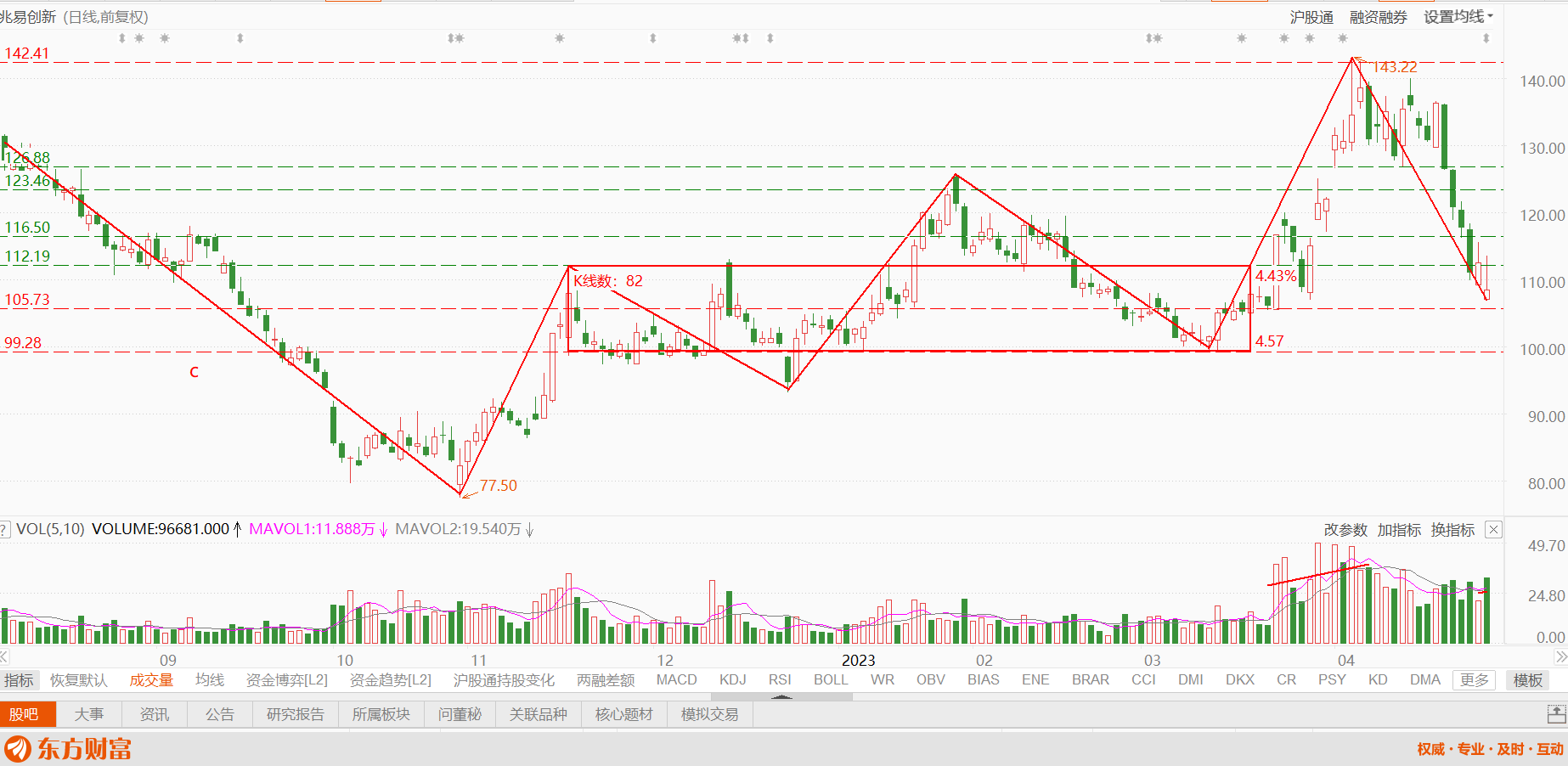Toggle the KDJ indicator
The height and width of the screenshot is (766, 1568).
pyautogui.click(x=733, y=680)
